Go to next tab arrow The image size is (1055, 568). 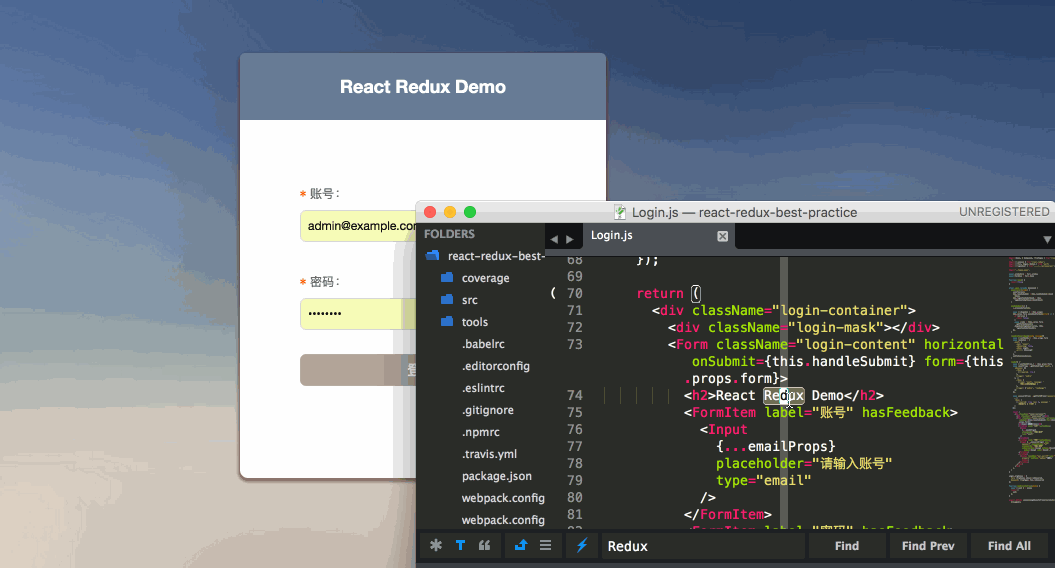pos(570,239)
